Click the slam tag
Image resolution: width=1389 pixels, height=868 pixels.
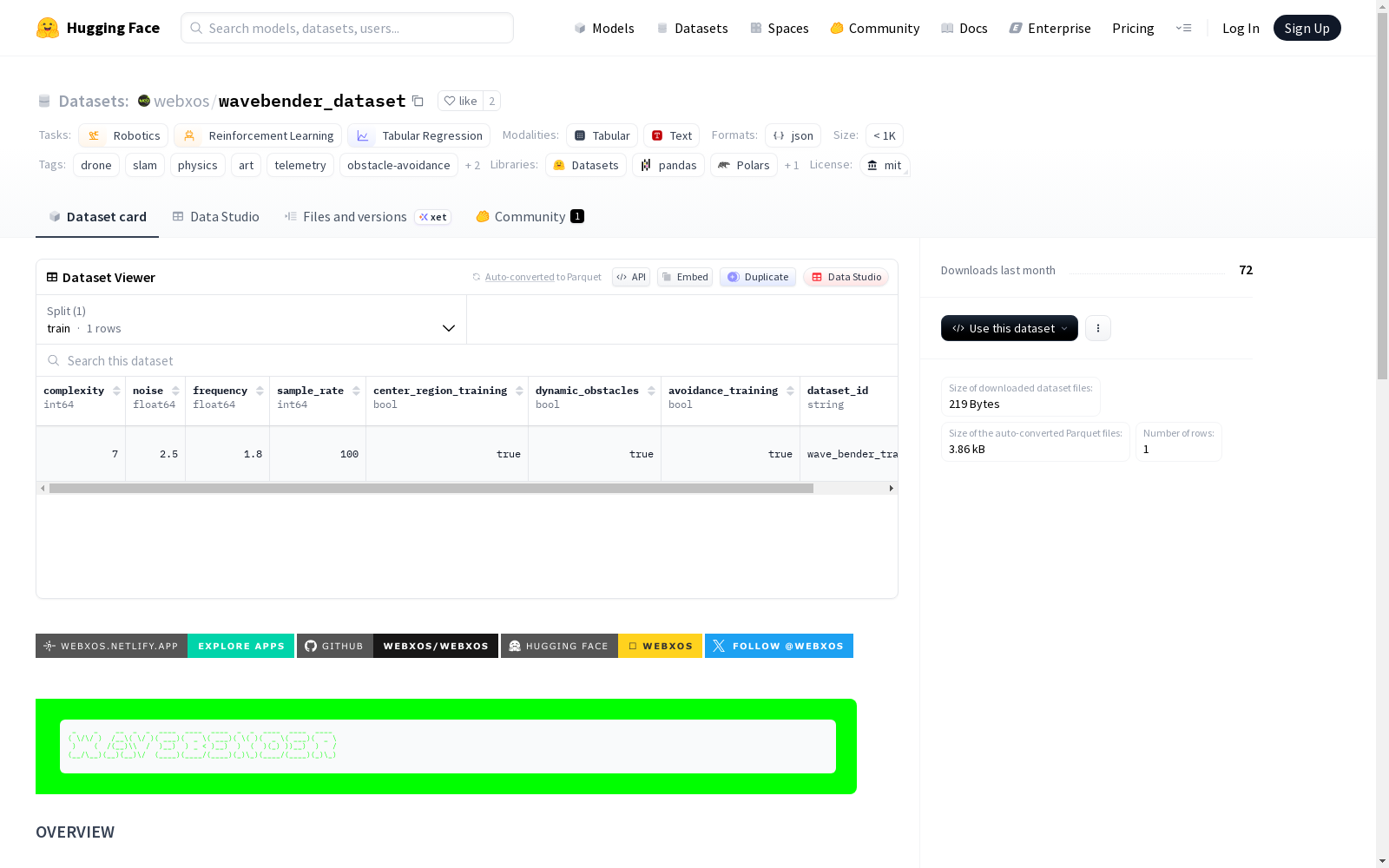click(x=145, y=165)
